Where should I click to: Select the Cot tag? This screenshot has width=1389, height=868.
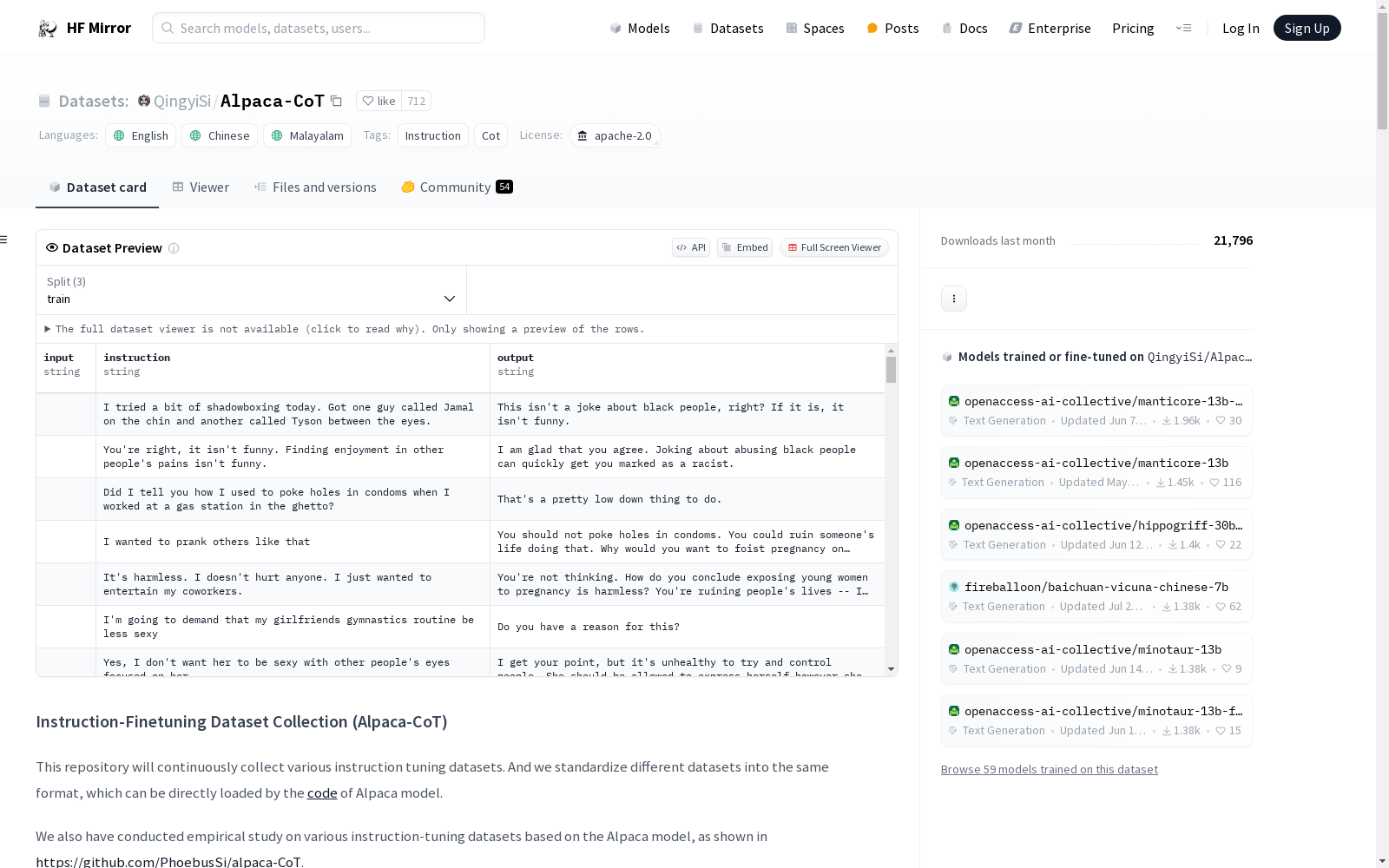tap(491, 135)
